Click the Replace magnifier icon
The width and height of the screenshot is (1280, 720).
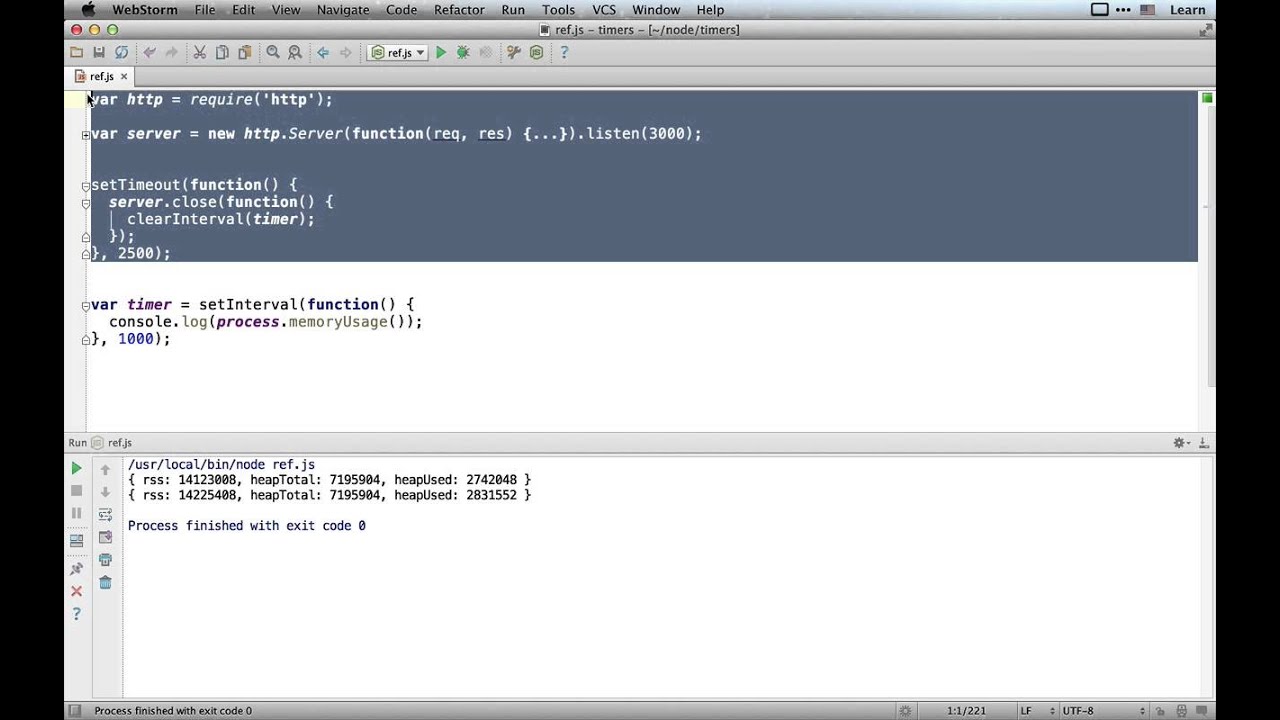294,53
